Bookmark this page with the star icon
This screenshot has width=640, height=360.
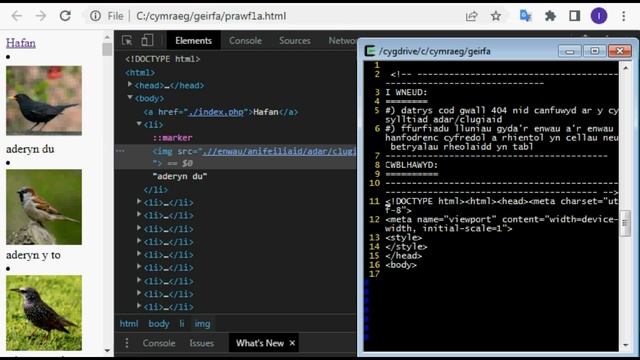(x=496, y=16)
